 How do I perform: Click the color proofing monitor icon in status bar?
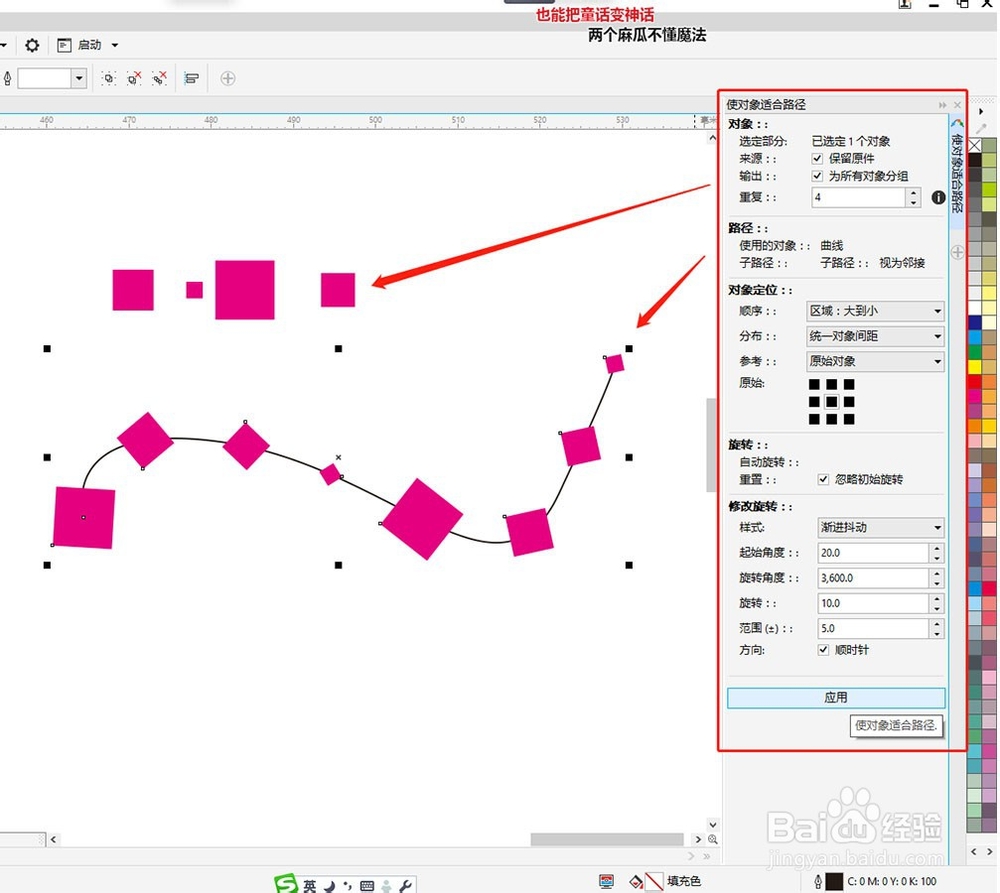coord(607,882)
